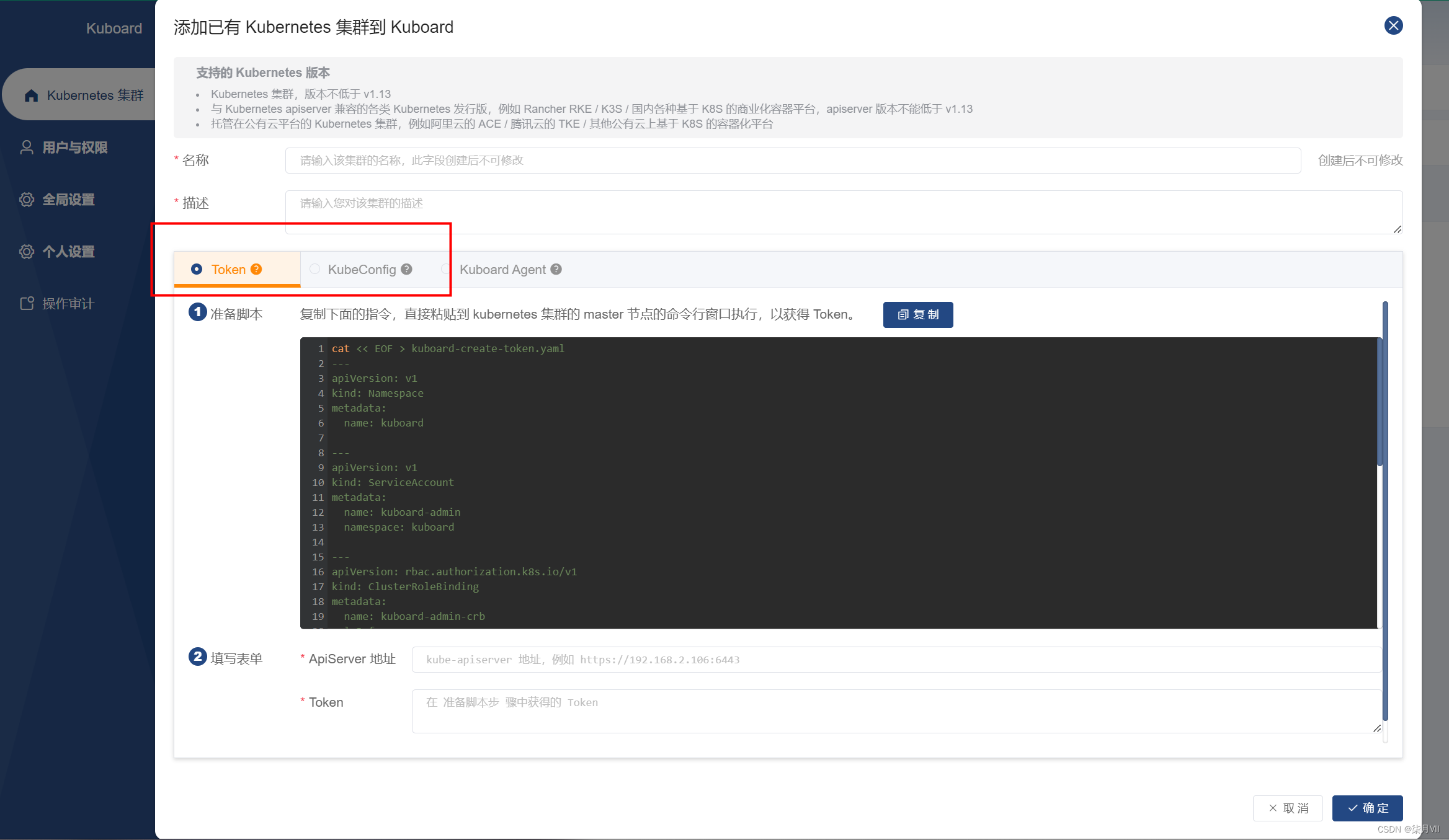
Task: Click the home icon beside Kubernetes 集群
Action: 32,95
